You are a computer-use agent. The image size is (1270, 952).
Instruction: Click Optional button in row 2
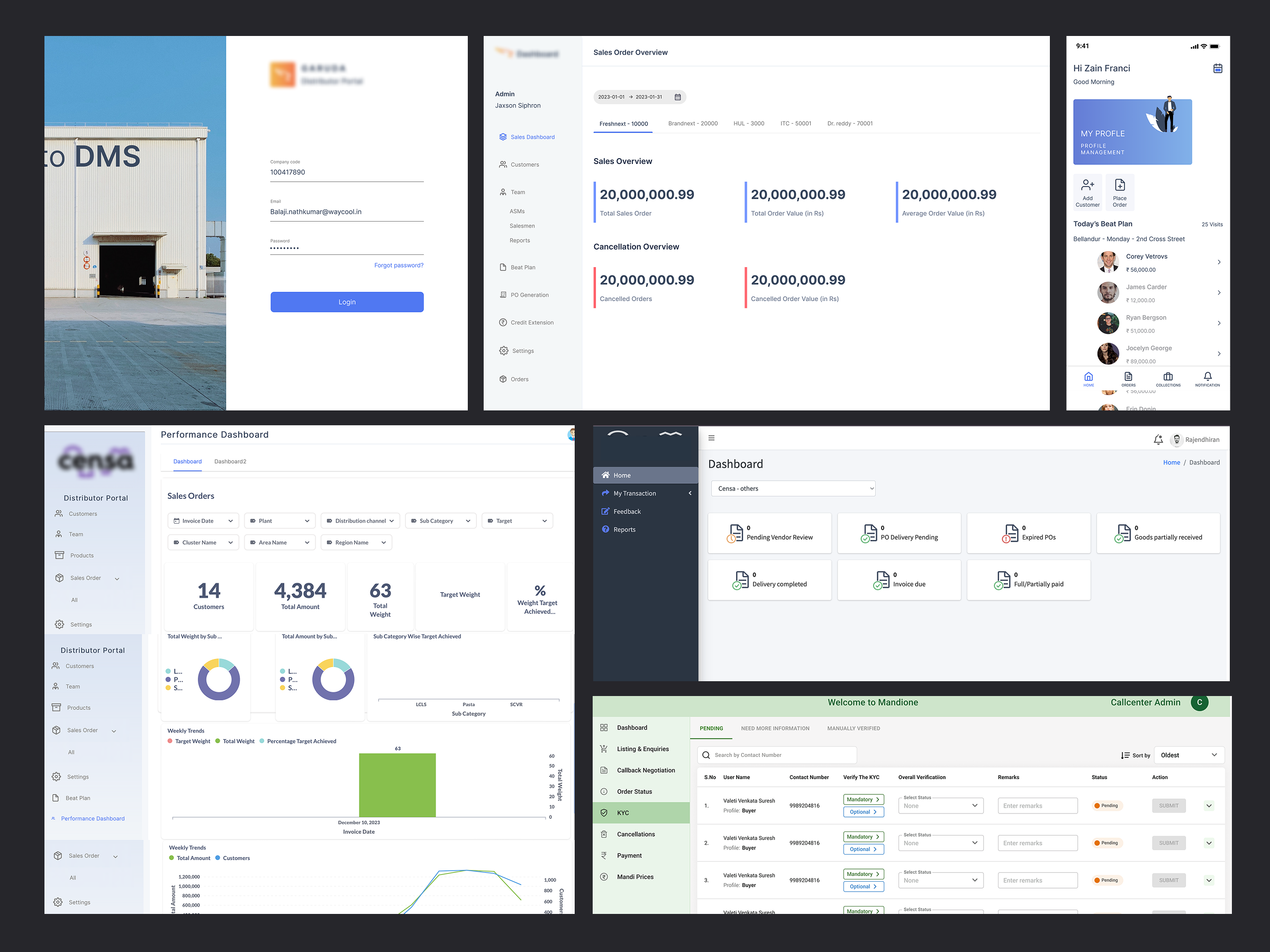(863, 849)
